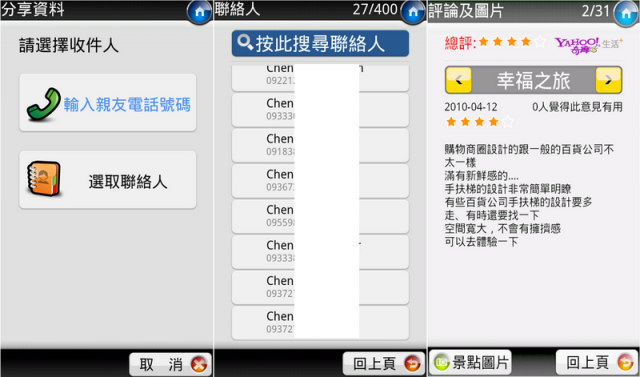Click the 2/31 review counter
The width and height of the screenshot is (640, 377).
[596, 11]
